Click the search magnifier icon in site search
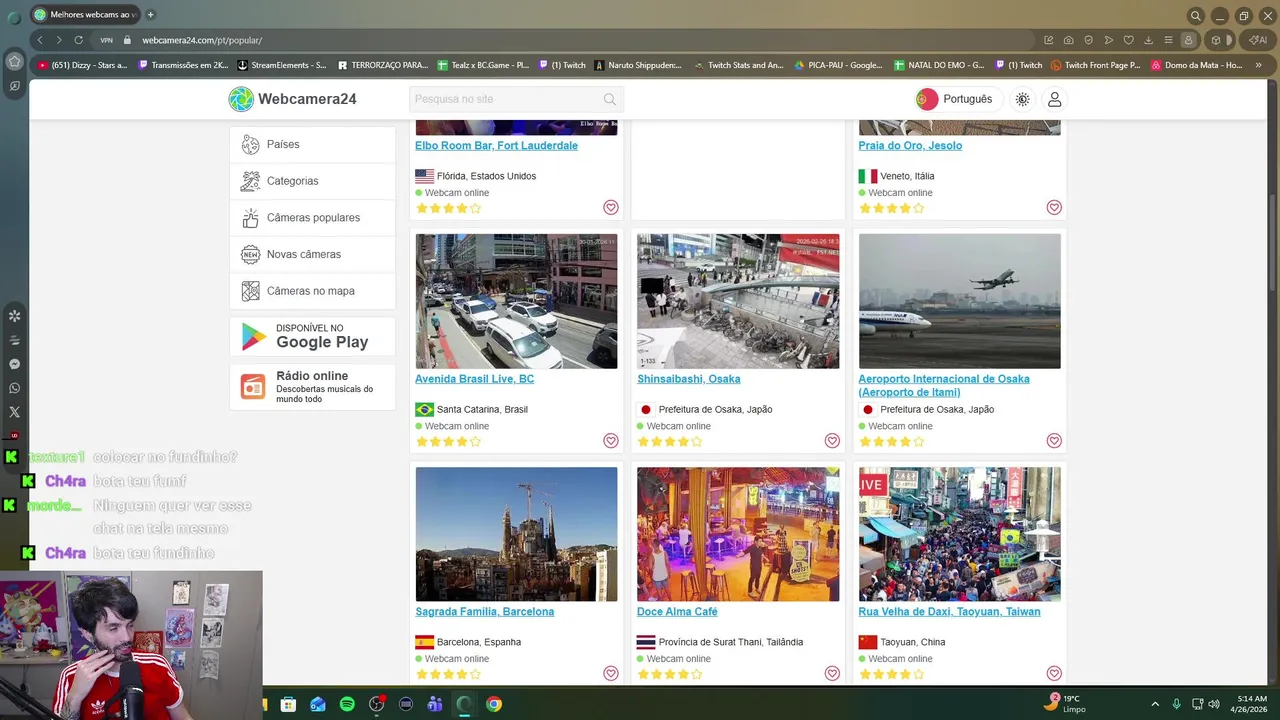This screenshot has width=1280, height=720. point(610,99)
